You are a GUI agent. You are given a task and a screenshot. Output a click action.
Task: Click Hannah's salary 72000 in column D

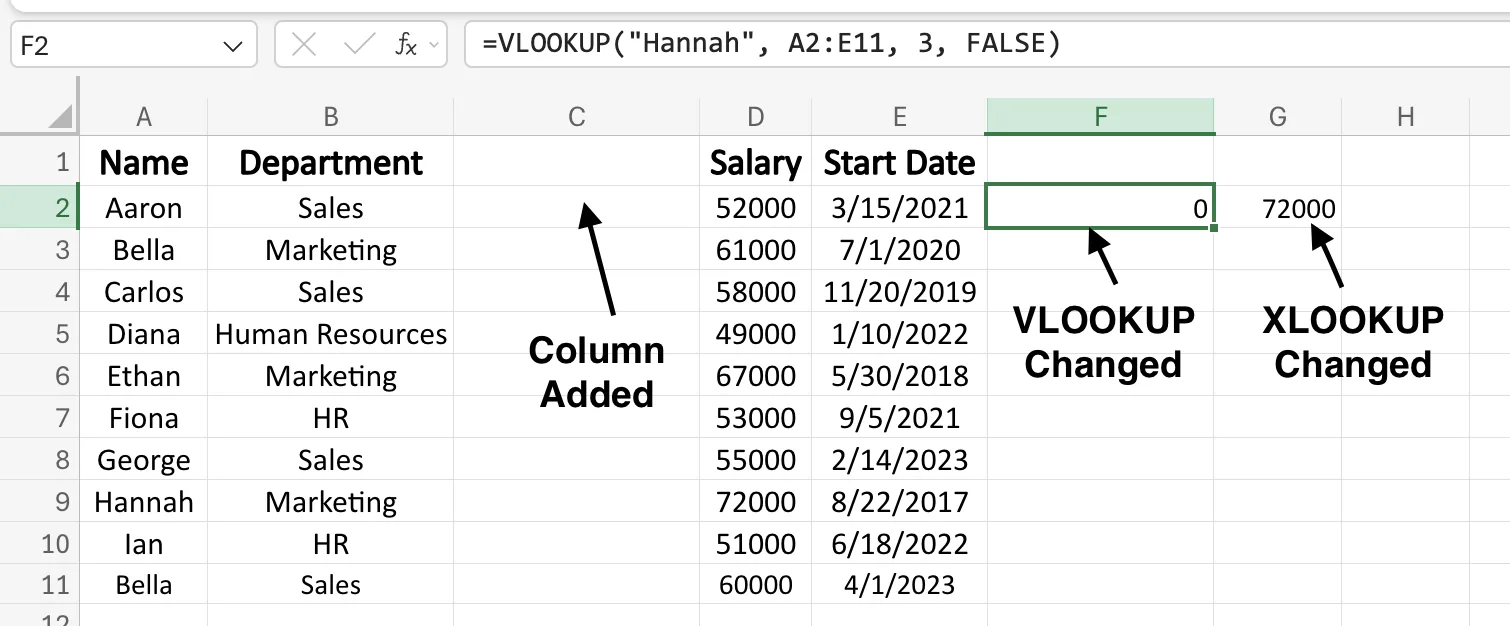756,502
